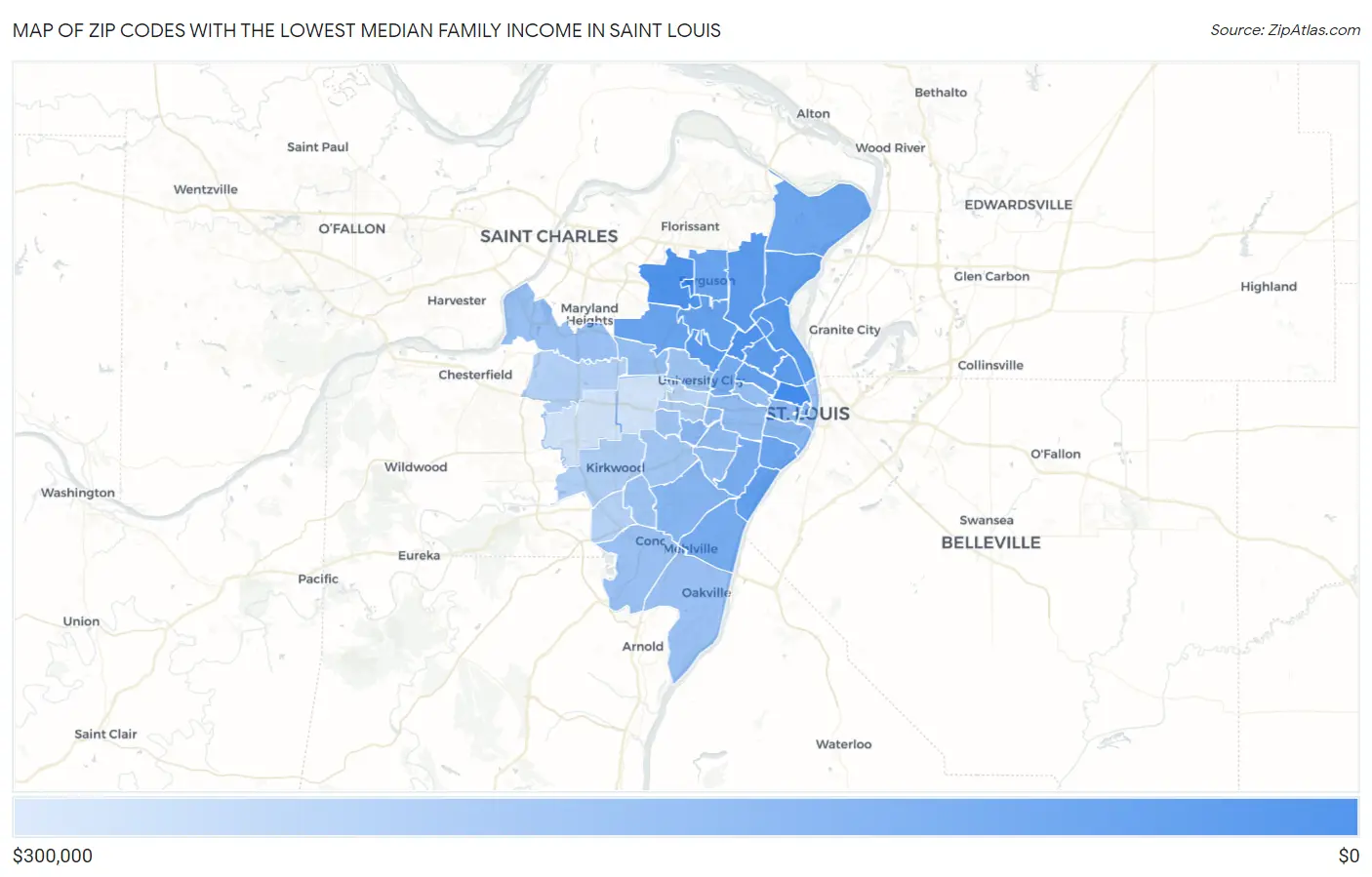
Task: Click the Granite City label
Action: coord(844,330)
